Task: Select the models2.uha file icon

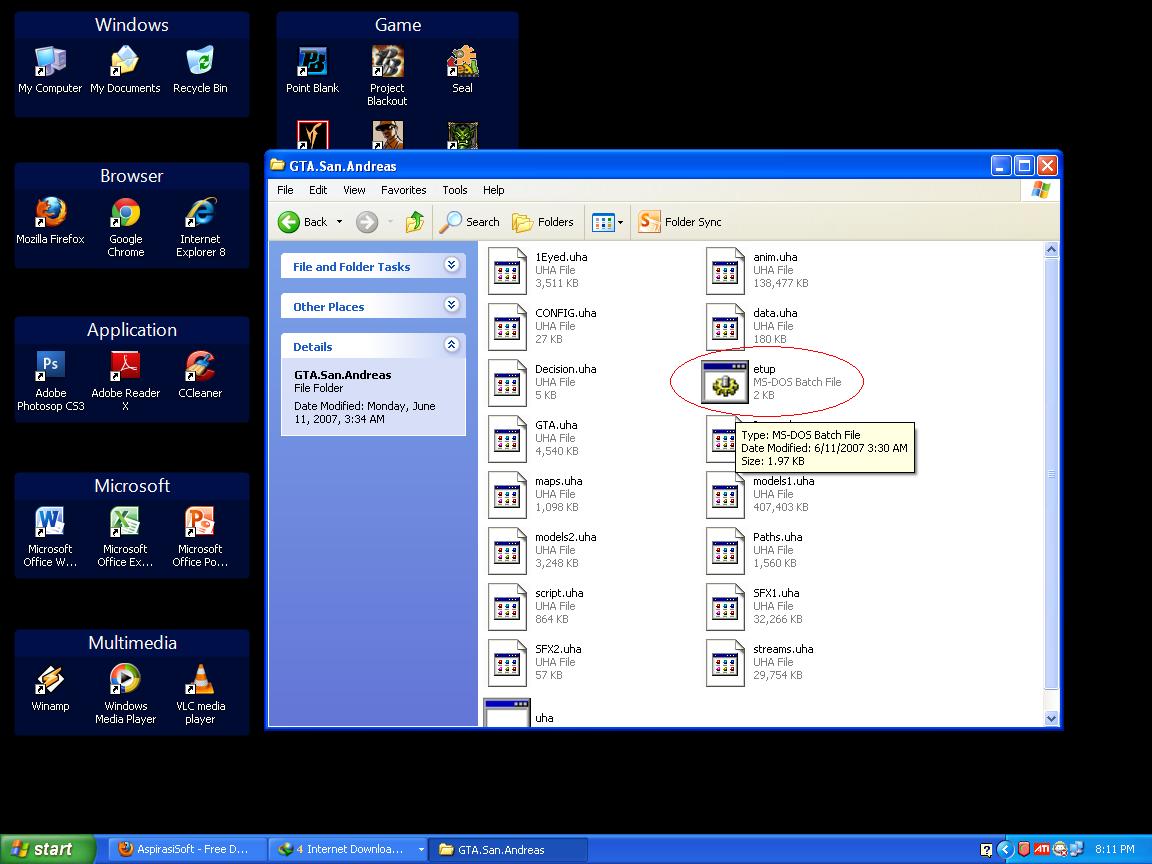Action: point(507,551)
